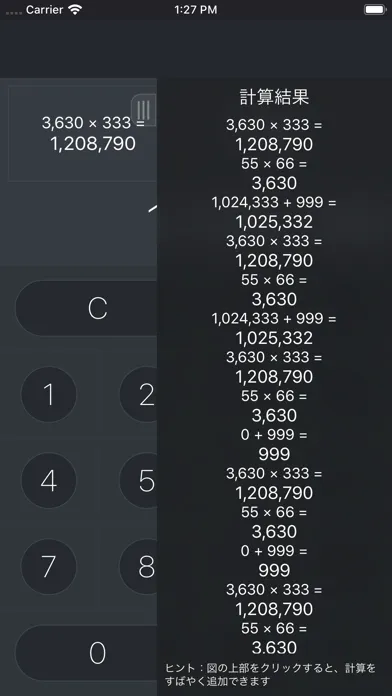Image resolution: width=392 pixels, height=696 pixels.
Task: Tap the calculator display showing 1,208,790
Action: click(83, 134)
